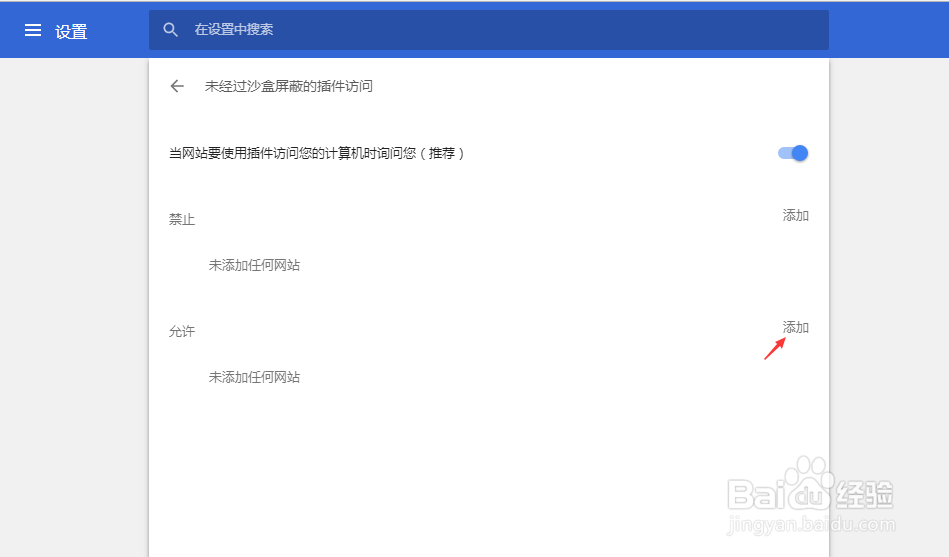Click 添加 in the 禁止 section

coord(795,216)
